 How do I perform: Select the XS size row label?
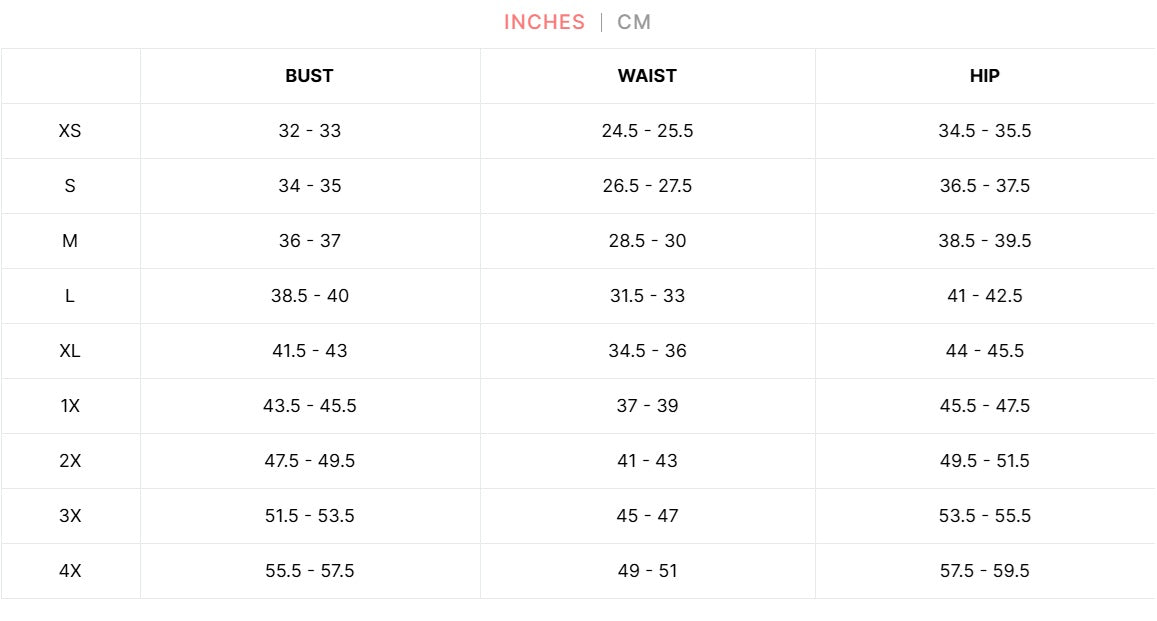tap(70, 131)
